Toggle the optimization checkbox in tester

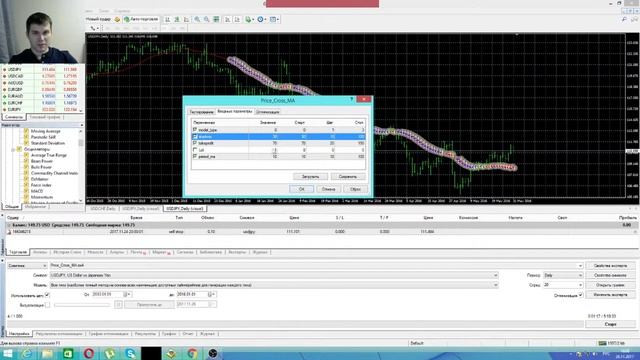click(580, 295)
